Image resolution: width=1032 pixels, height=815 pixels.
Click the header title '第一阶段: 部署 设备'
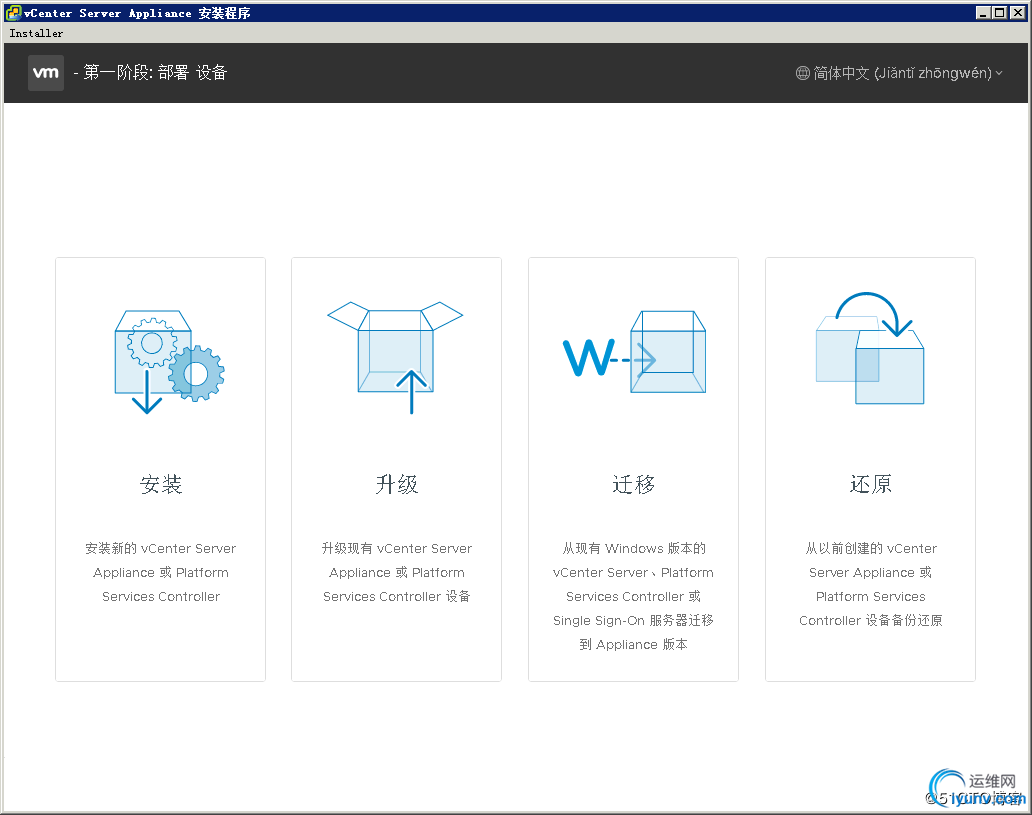pyautogui.click(x=155, y=72)
